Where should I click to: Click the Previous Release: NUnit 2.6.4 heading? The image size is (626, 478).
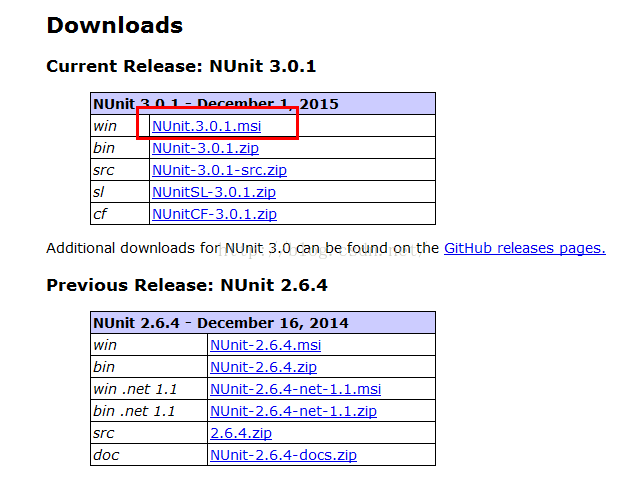[x=187, y=285]
